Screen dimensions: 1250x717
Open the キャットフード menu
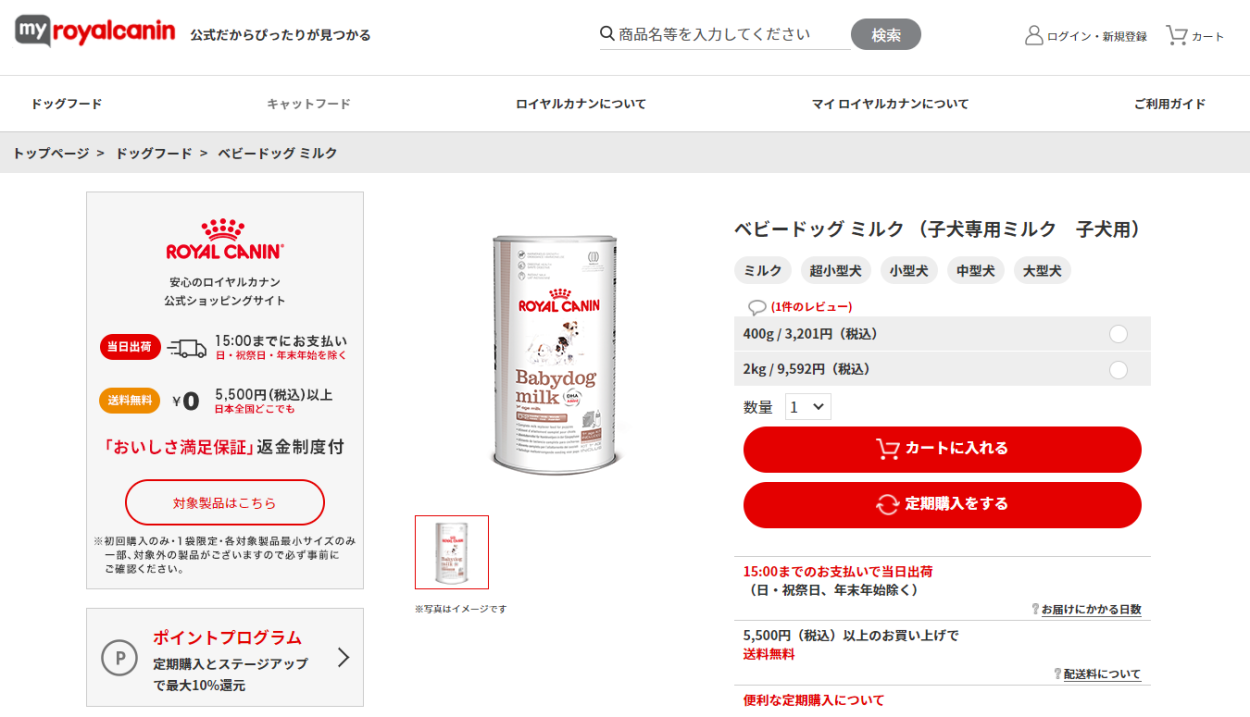pos(309,104)
